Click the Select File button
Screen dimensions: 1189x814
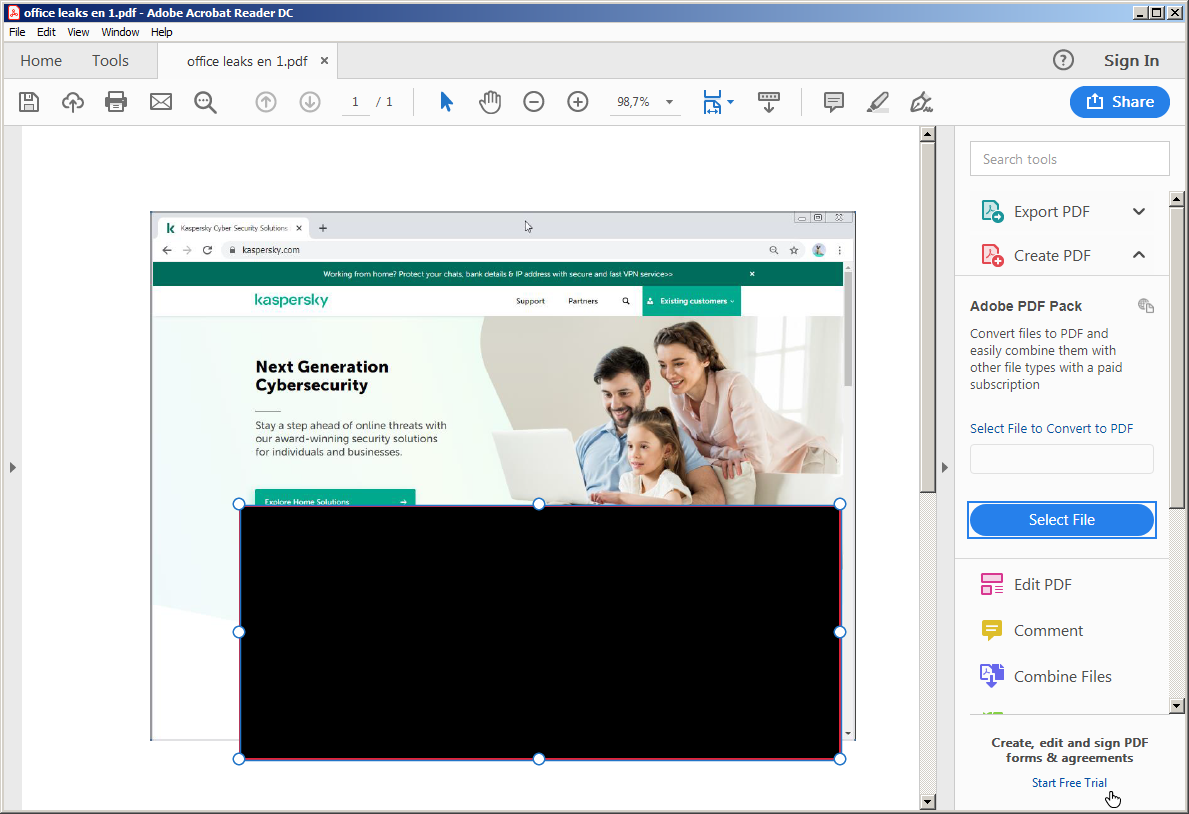coord(1062,520)
